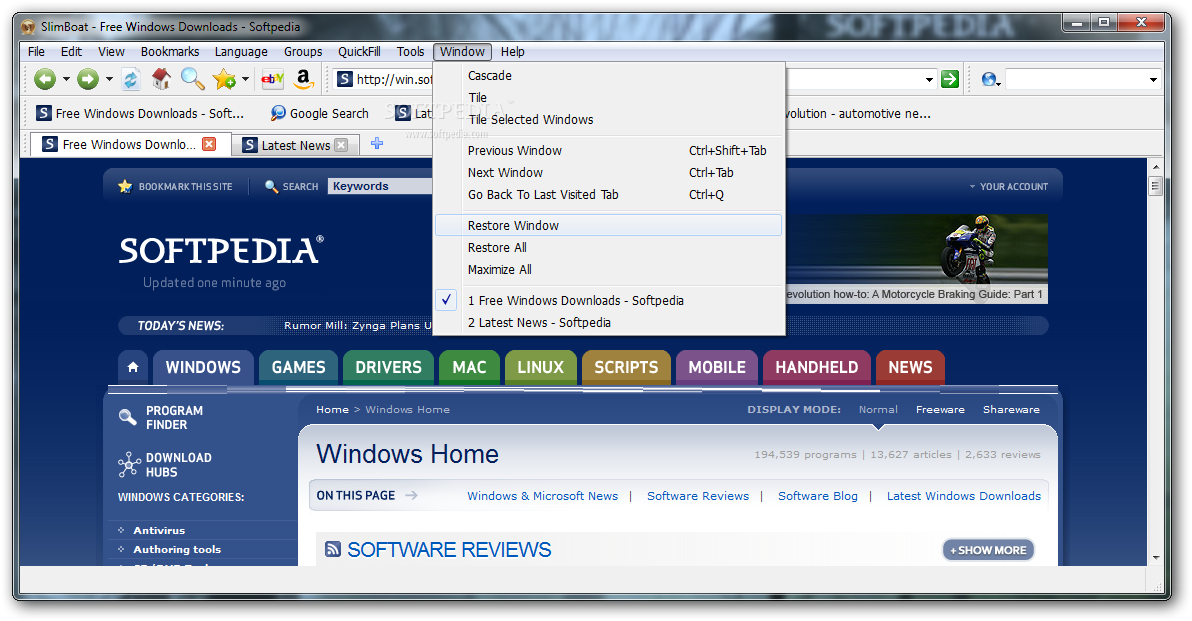Screen dimensions: 1192x621
Task: Select checked window 1 Free Windows Downloads
Action: pyautogui.click(x=609, y=300)
